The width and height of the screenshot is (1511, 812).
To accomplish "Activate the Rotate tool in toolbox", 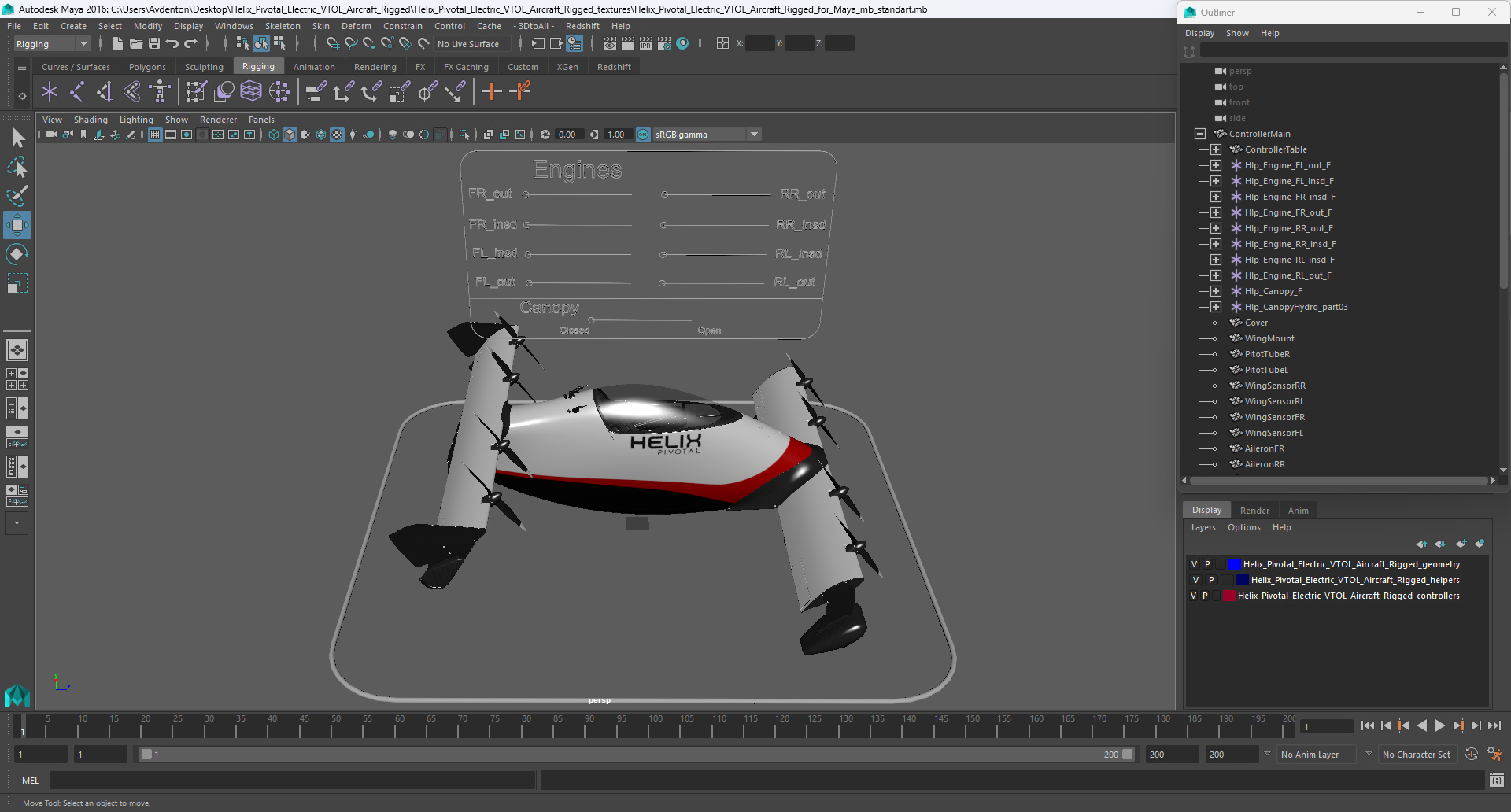I will tap(17, 253).
